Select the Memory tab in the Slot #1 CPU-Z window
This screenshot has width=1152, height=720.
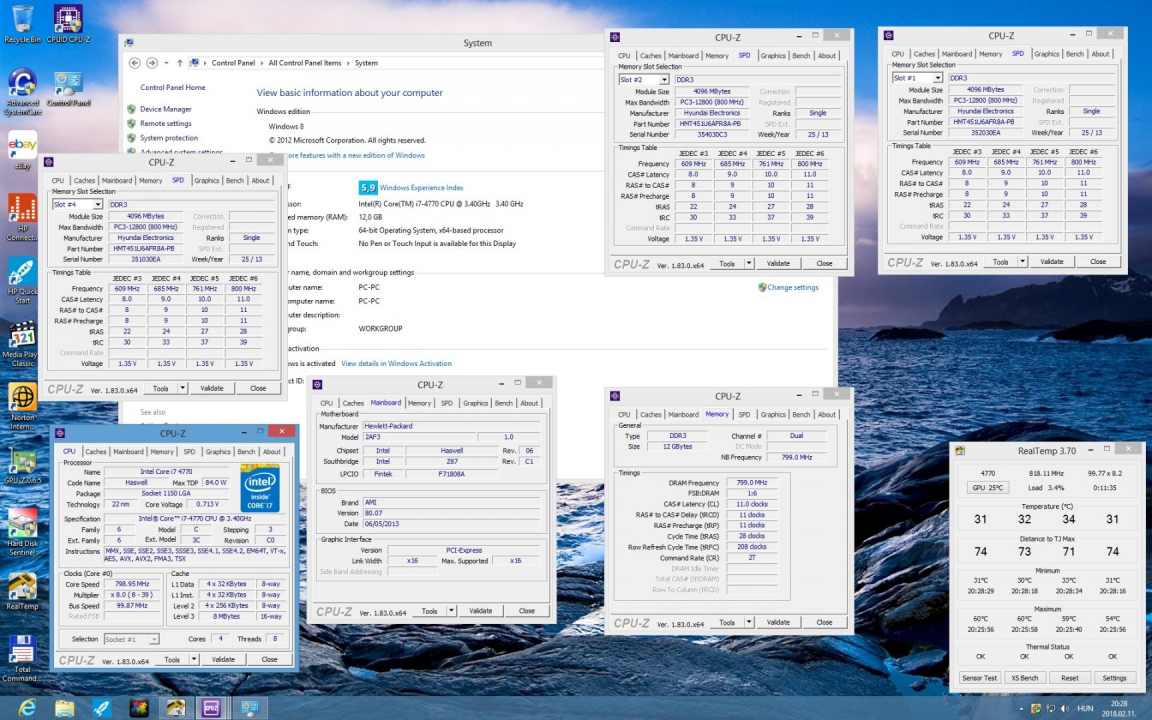990,54
